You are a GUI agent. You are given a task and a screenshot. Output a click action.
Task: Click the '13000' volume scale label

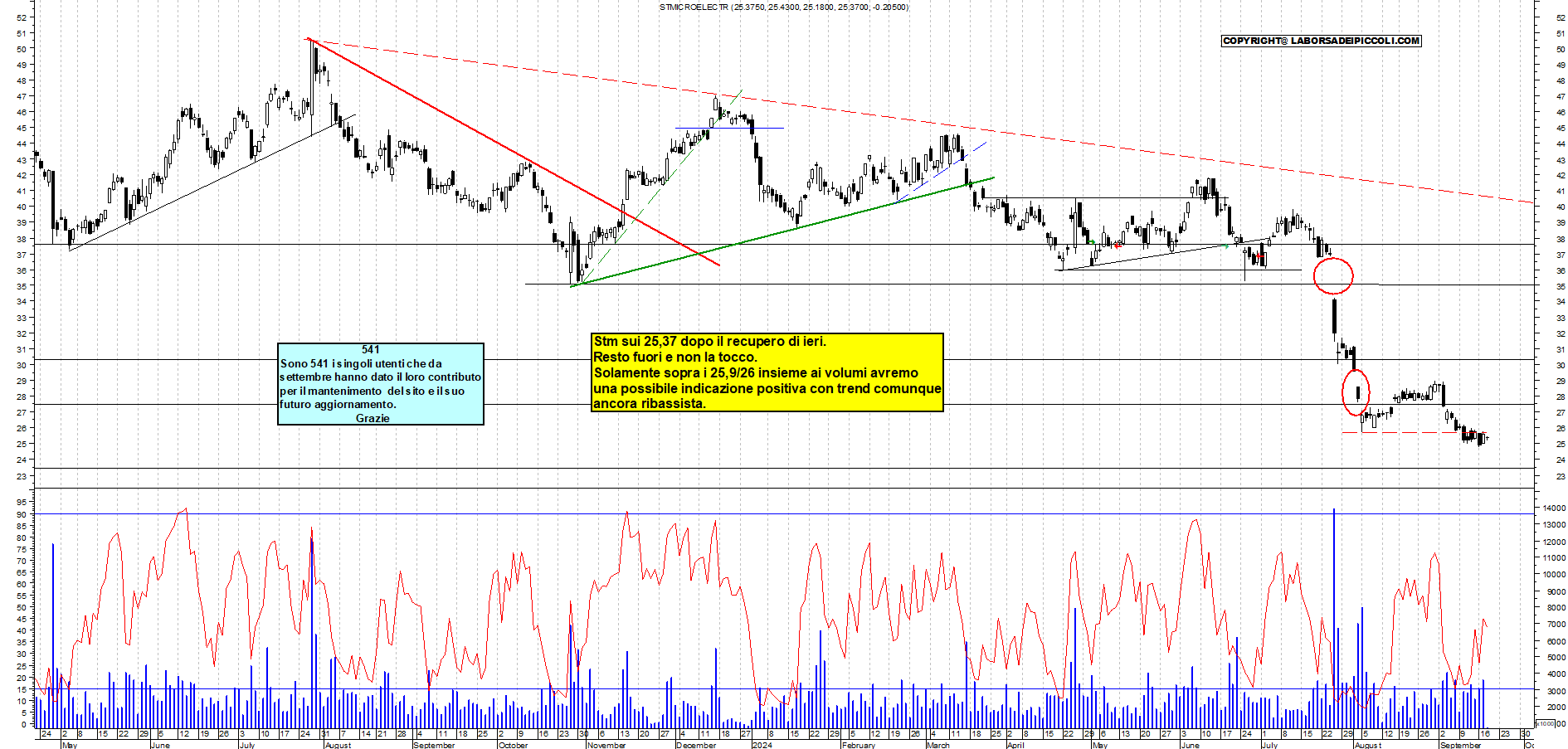pos(1553,525)
